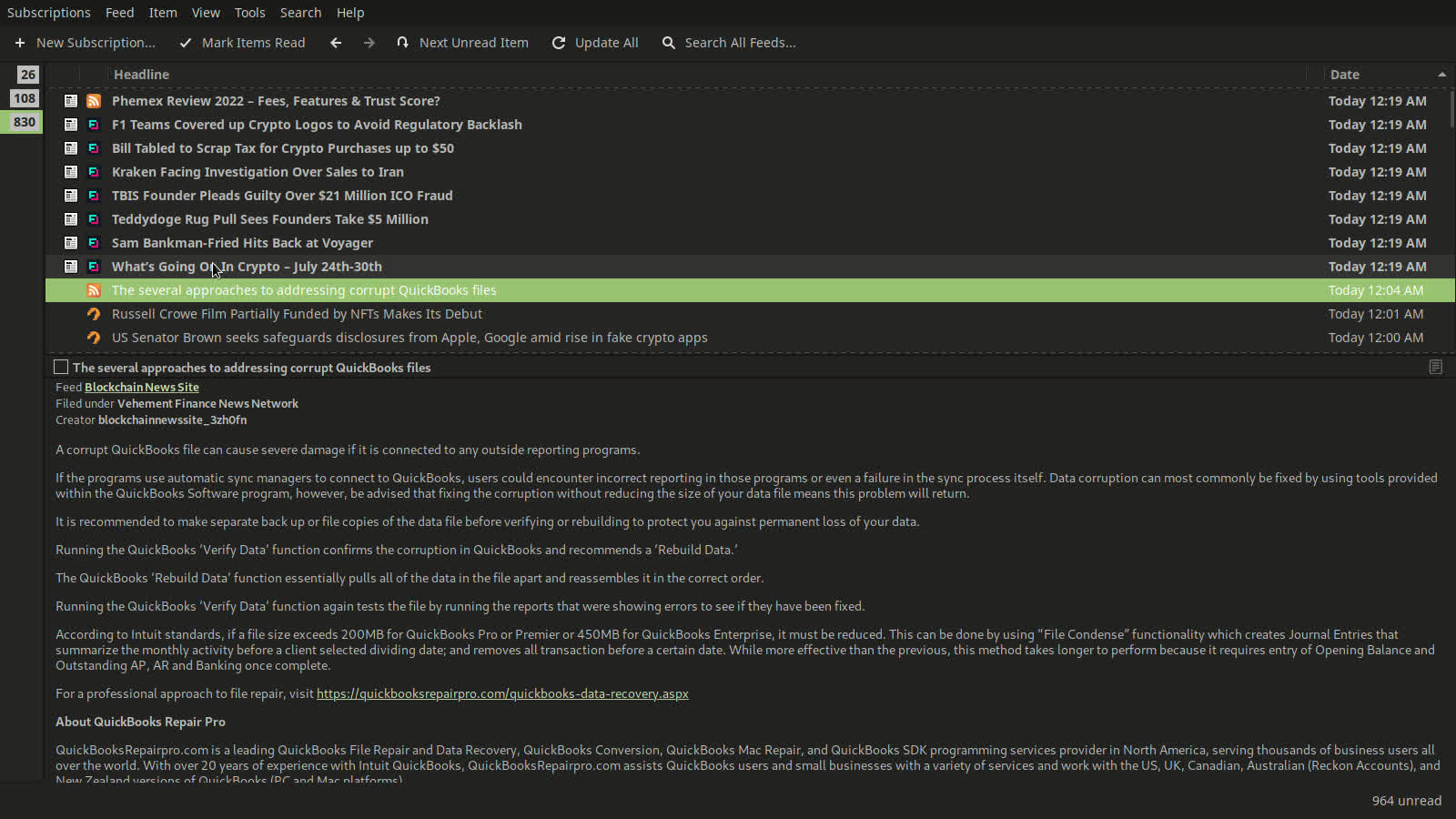Go back with the left arrow icon
This screenshot has height=819, width=1456.
[x=336, y=43]
